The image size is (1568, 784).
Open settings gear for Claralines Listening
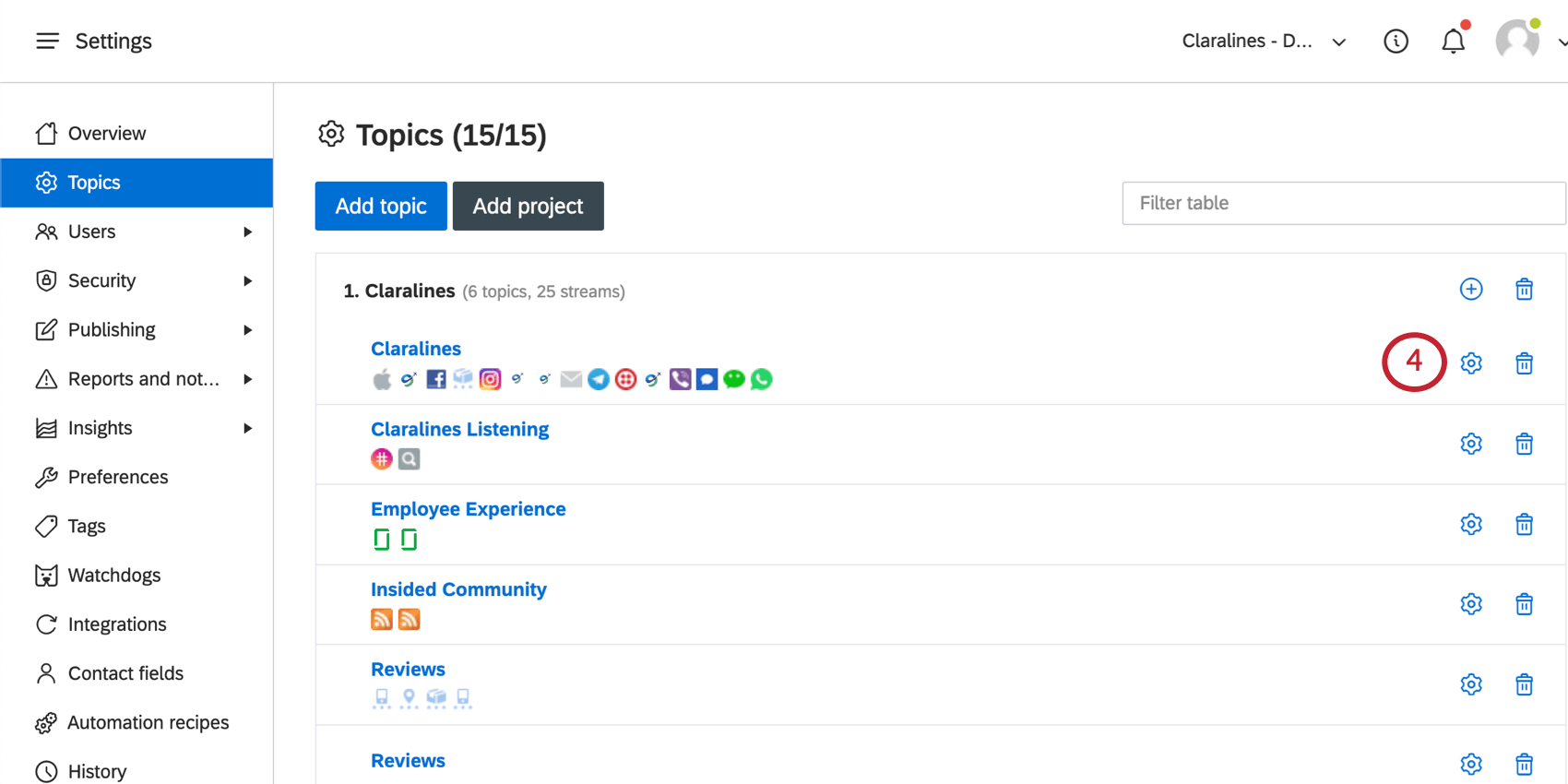point(1471,444)
